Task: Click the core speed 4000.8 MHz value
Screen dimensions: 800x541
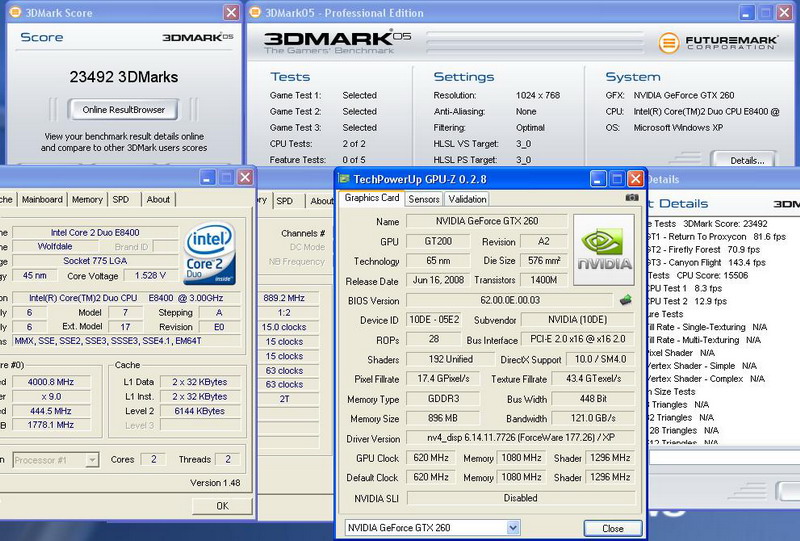Action: click(x=51, y=382)
